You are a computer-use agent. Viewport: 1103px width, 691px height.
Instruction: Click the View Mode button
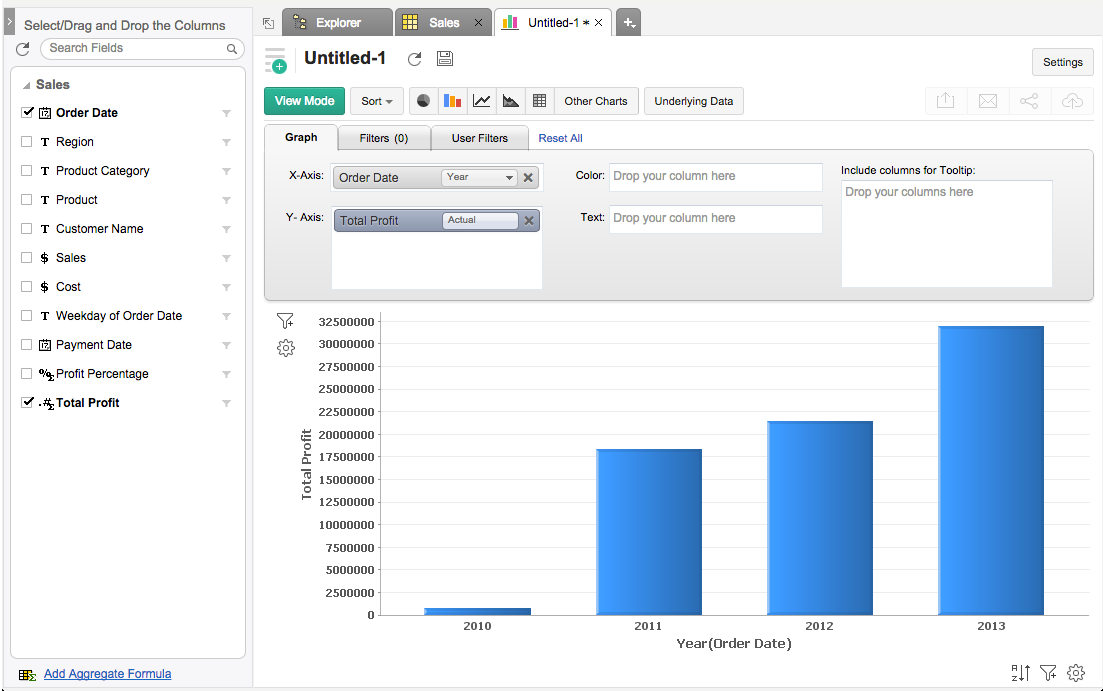pos(304,101)
